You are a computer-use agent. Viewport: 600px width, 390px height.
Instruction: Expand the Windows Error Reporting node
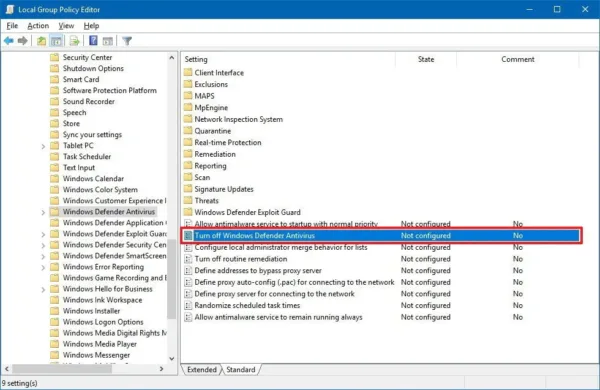[x=43, y=268]
